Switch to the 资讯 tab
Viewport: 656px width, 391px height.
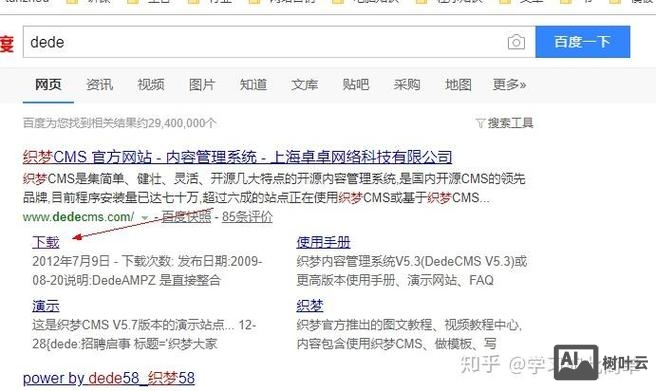pyautogui.click(x=100, y=84)
